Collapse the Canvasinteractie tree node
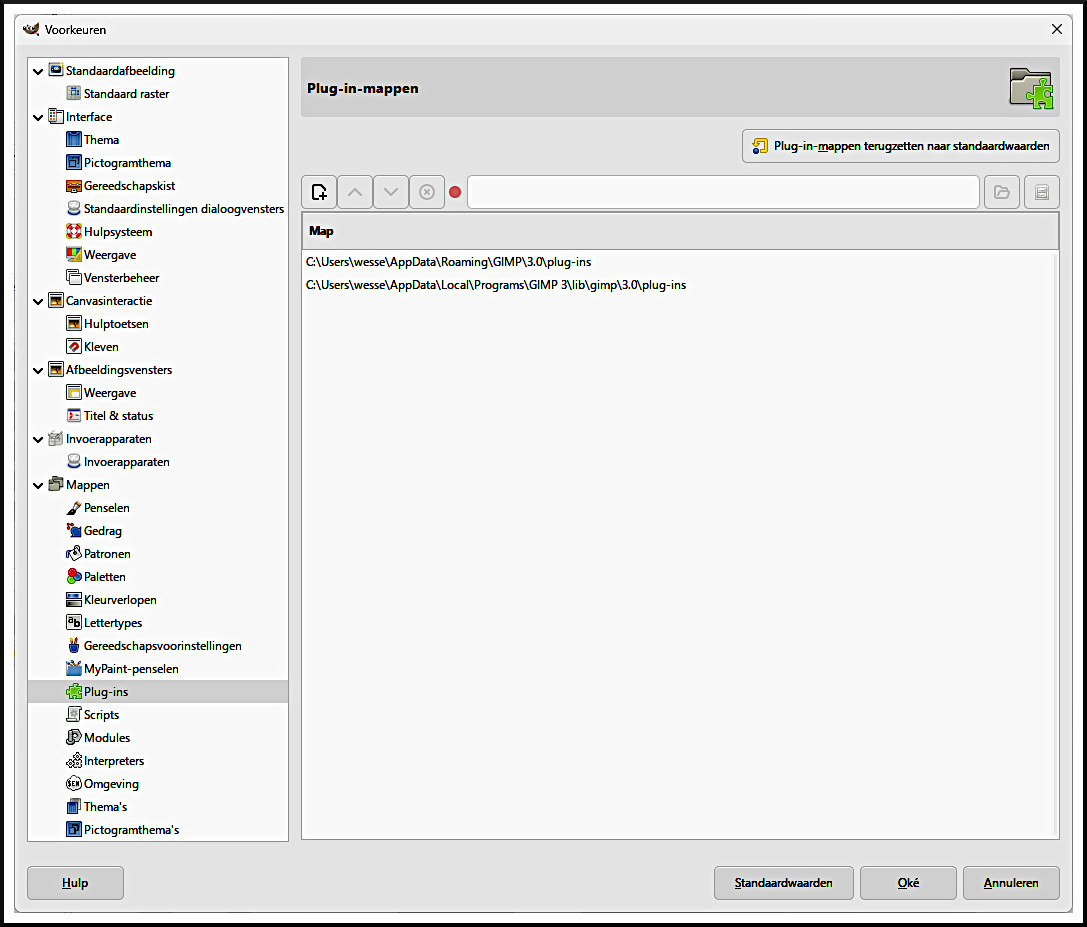This screenshot has width=1087, height=927. click(x=38, y=302)
